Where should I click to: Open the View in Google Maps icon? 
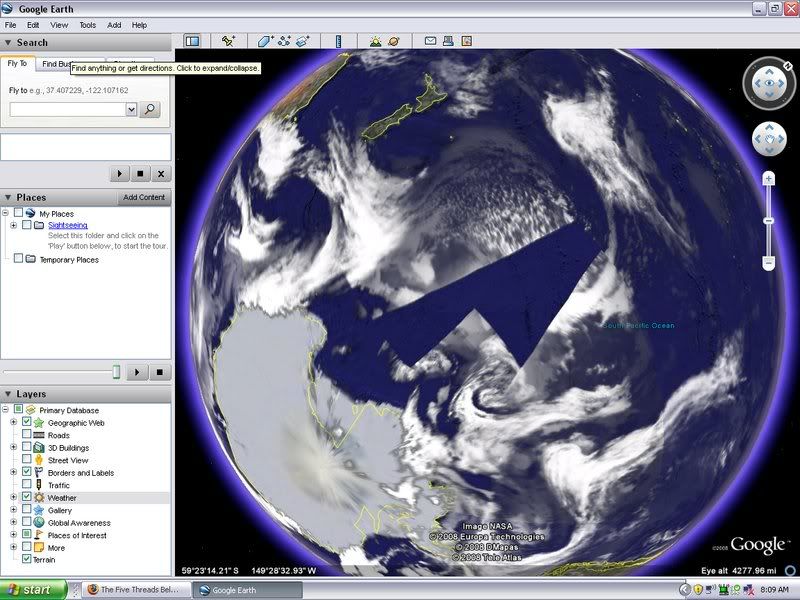click(x=466, y=41)
